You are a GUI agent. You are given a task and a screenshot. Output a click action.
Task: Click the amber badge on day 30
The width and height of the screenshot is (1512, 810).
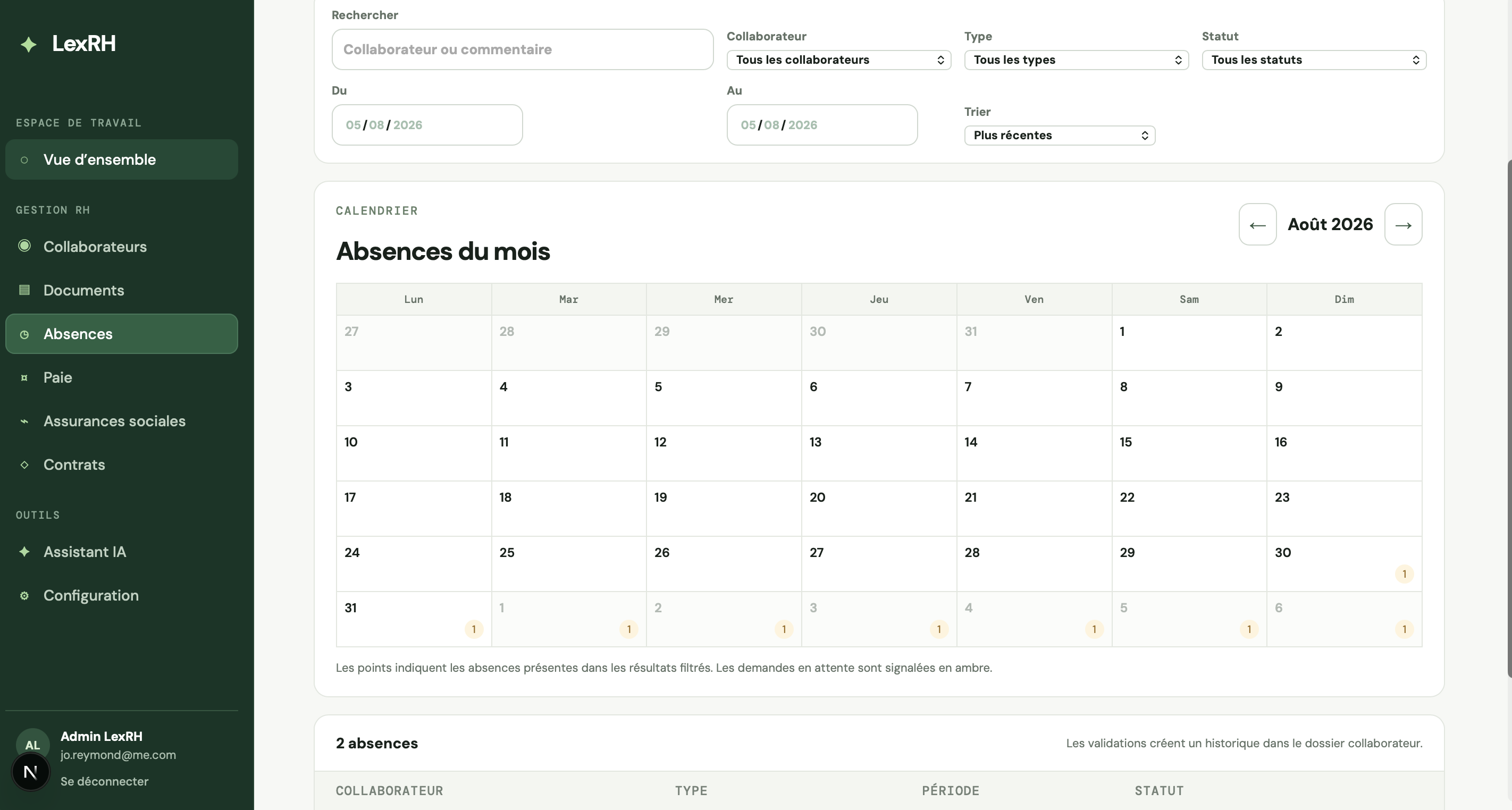(x=1404, y=574)
